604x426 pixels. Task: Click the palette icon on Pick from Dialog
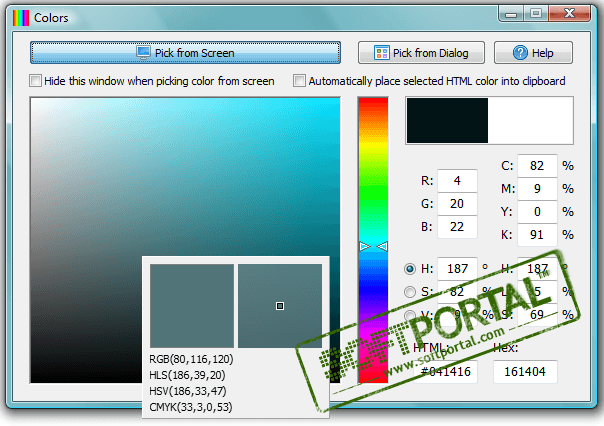[x=381, y=53]
